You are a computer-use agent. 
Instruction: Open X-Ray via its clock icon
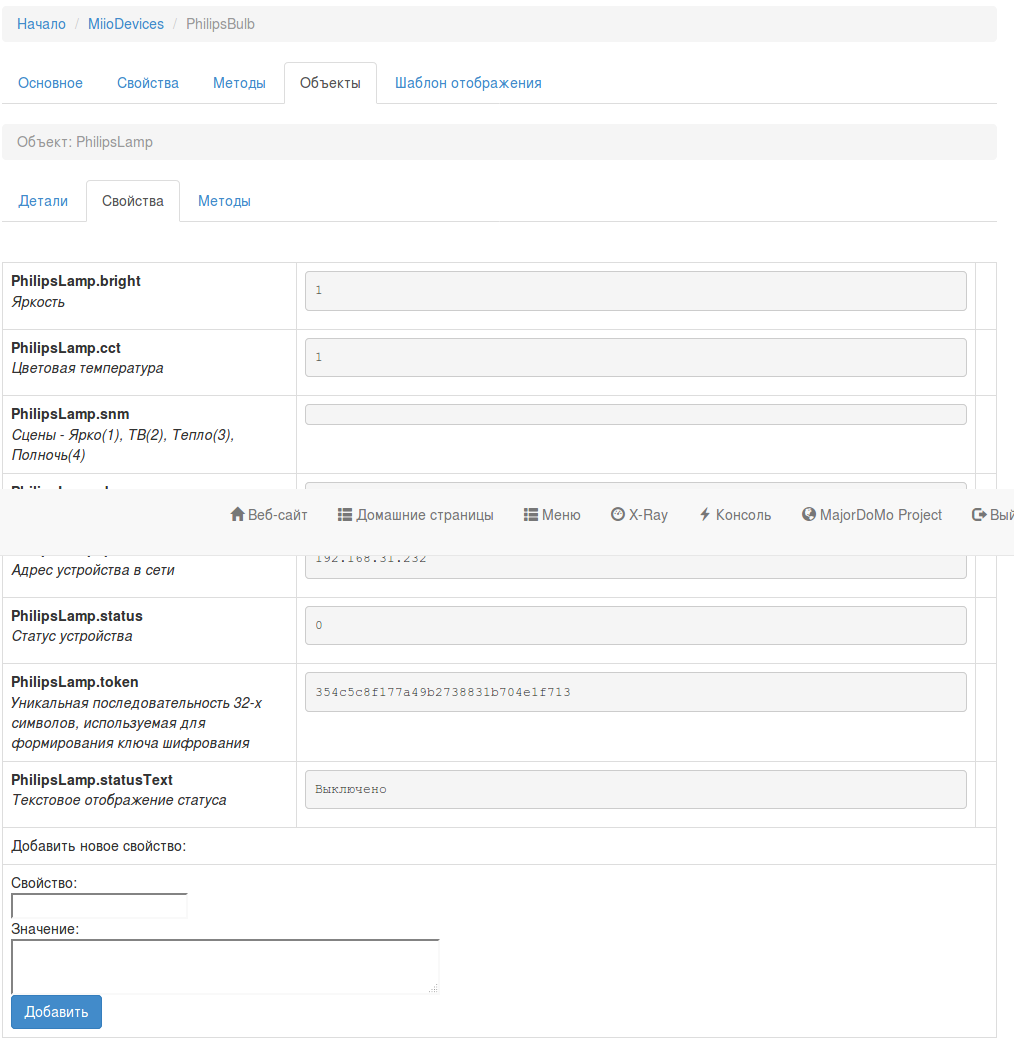[618, 515]
